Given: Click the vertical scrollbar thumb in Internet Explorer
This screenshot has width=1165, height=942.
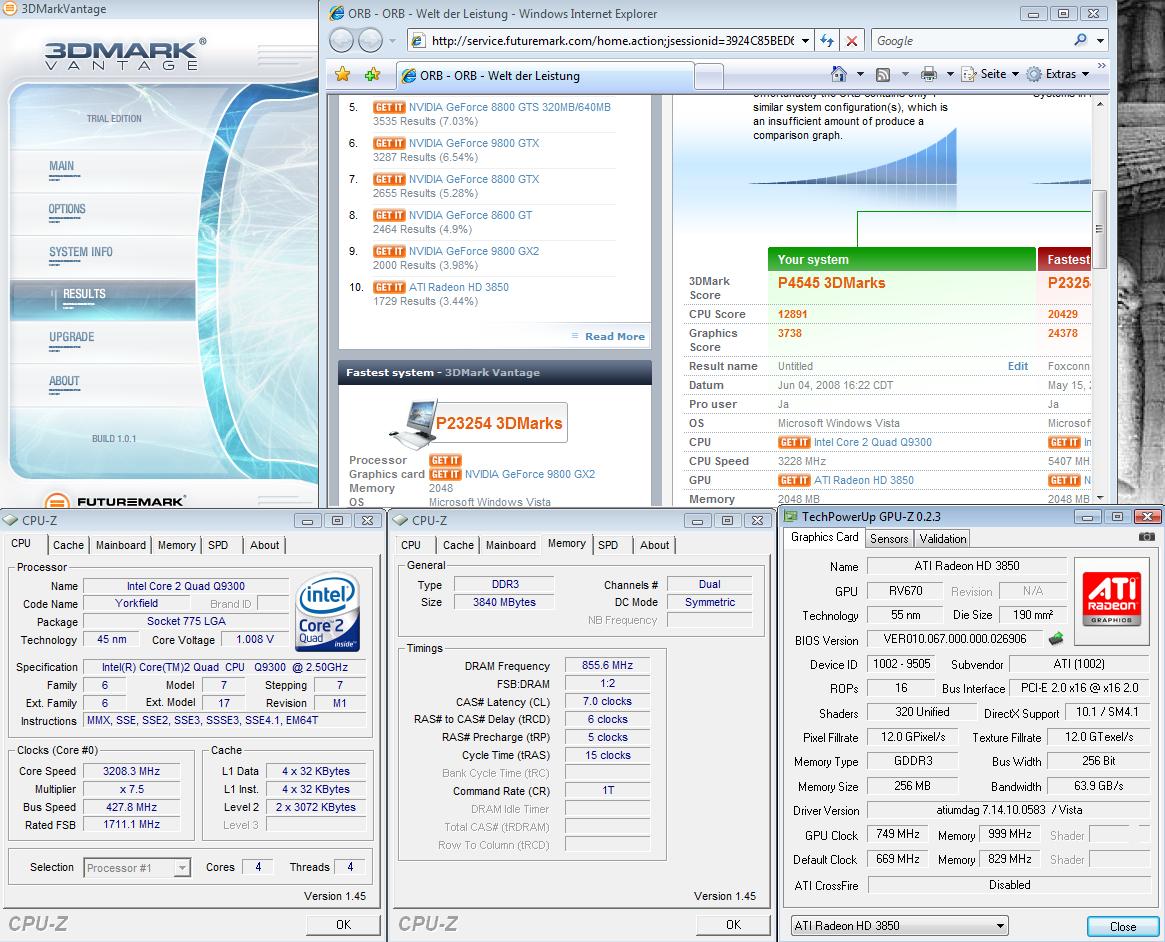Looking at the screenshot, I should click(x=1100, y=229).
